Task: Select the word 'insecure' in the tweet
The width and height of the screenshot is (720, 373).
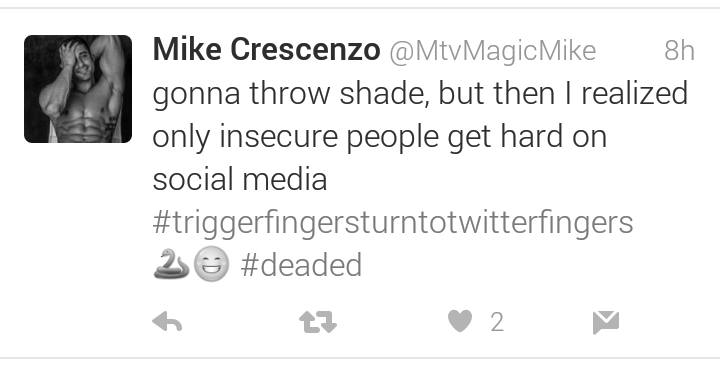Action: (278, 136)
